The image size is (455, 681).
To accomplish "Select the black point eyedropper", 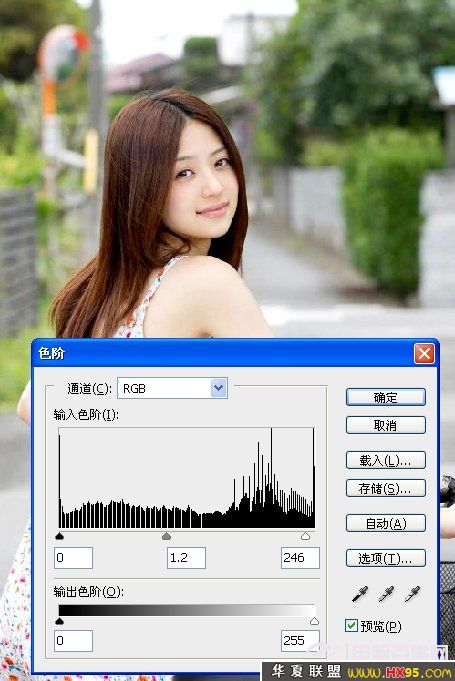I will click(x=359, y=594).
